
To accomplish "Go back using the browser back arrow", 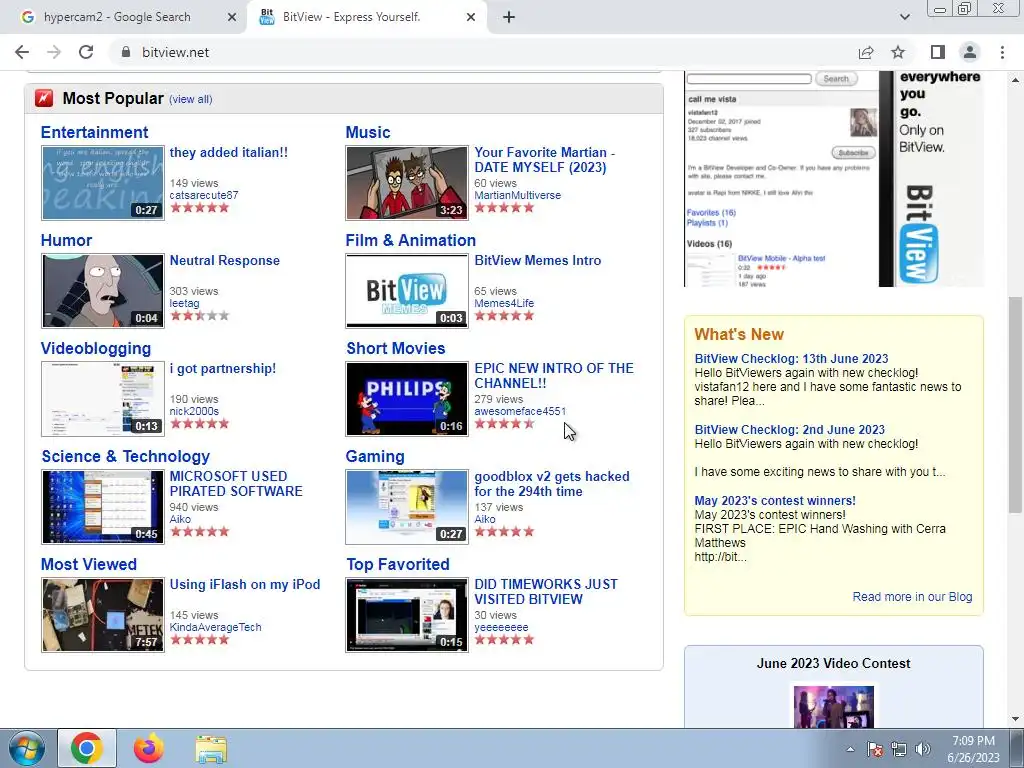I will click(x=22, y=52).
